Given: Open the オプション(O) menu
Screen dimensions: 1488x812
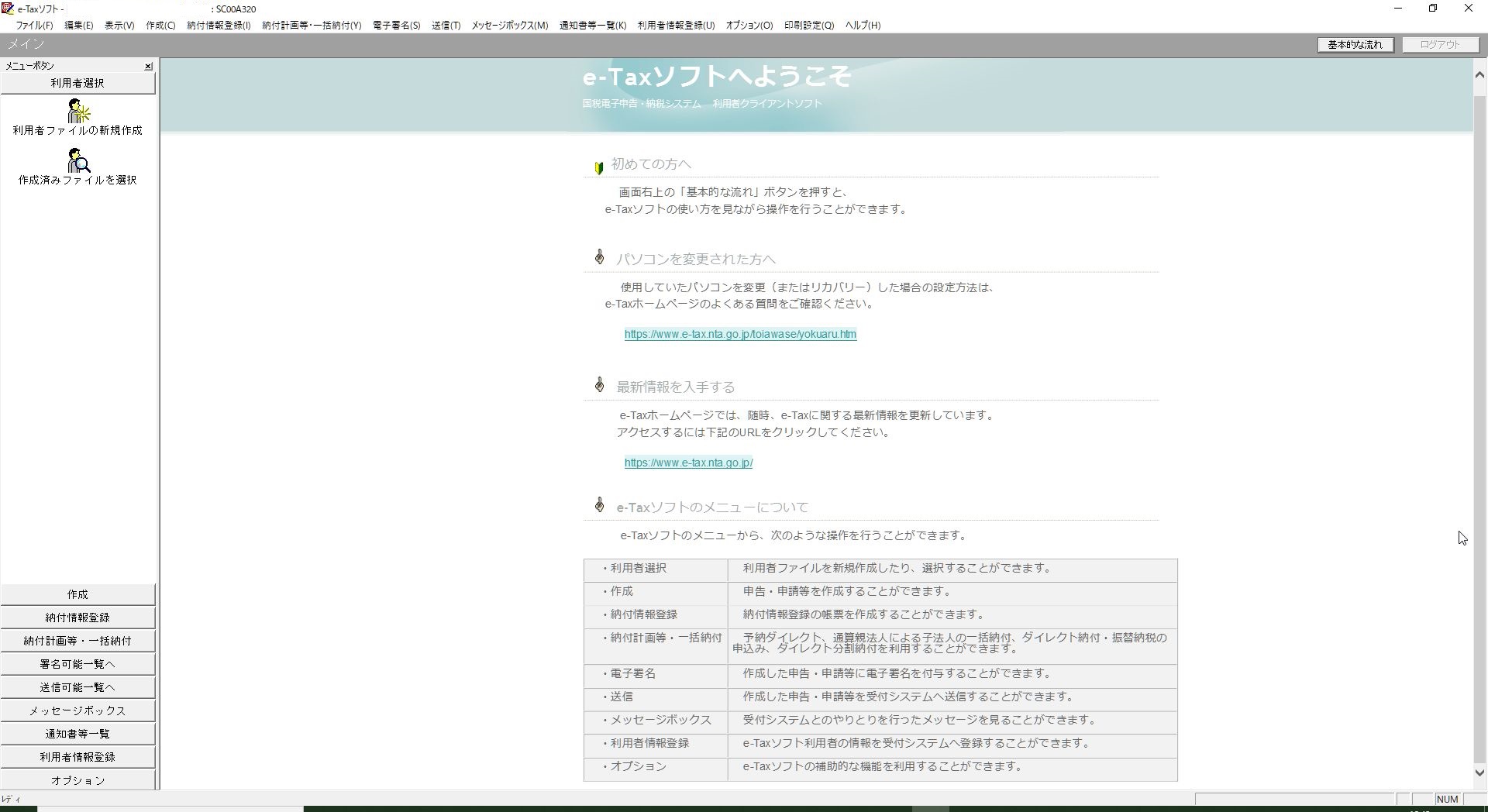Looking at the screenshot, I should (749, 26).
